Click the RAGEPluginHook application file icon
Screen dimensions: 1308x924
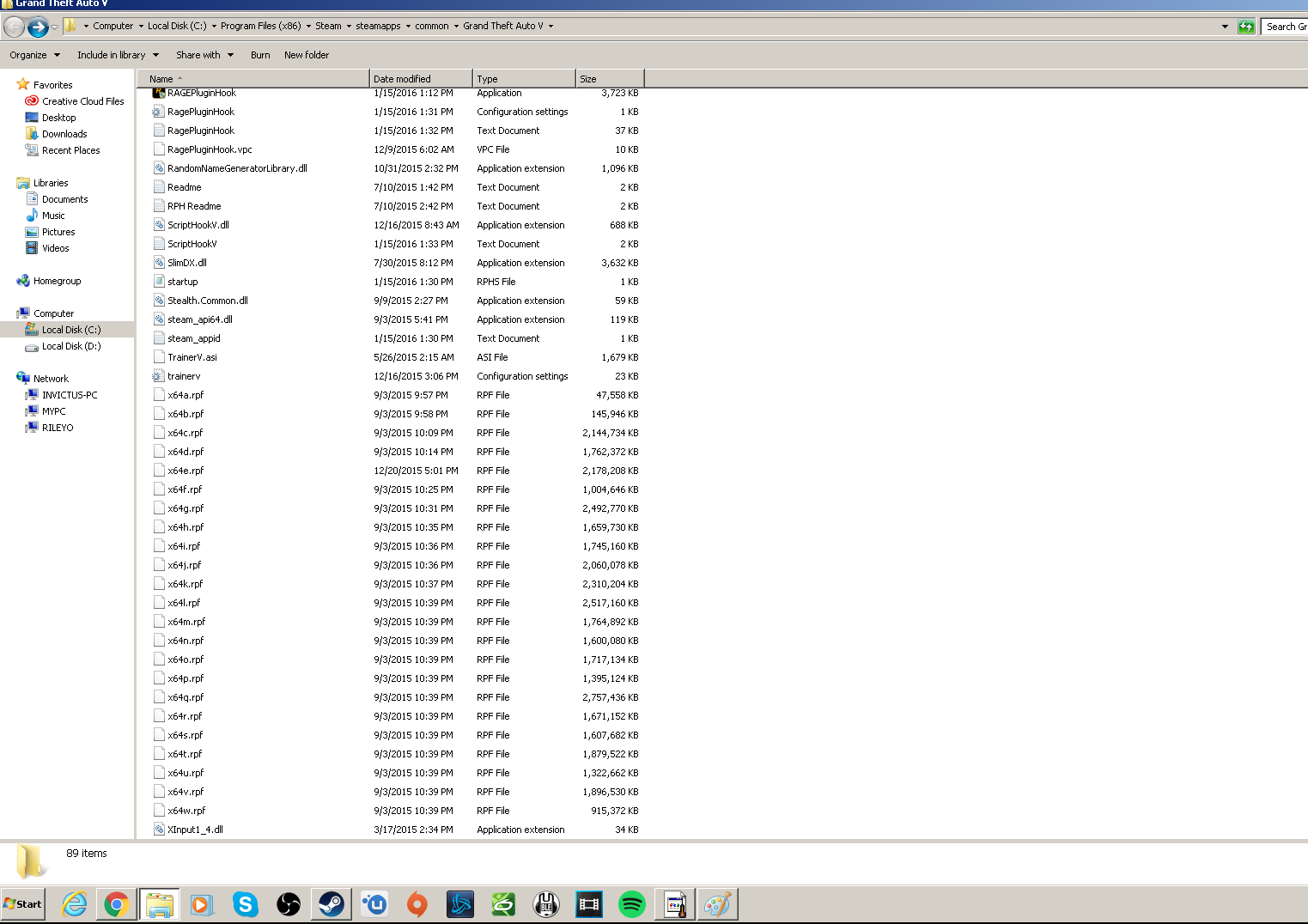tap(159, 93)
